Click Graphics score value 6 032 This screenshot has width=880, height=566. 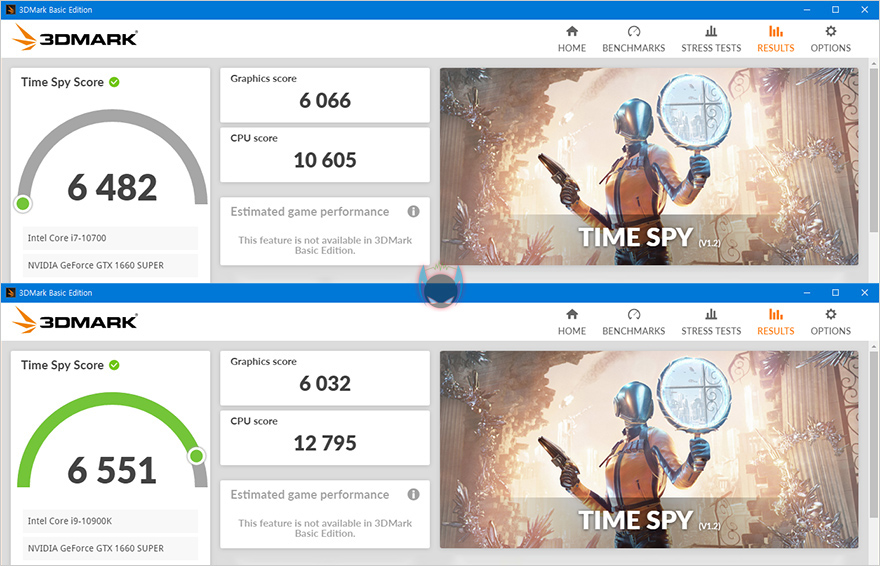[x=325, y=383]
